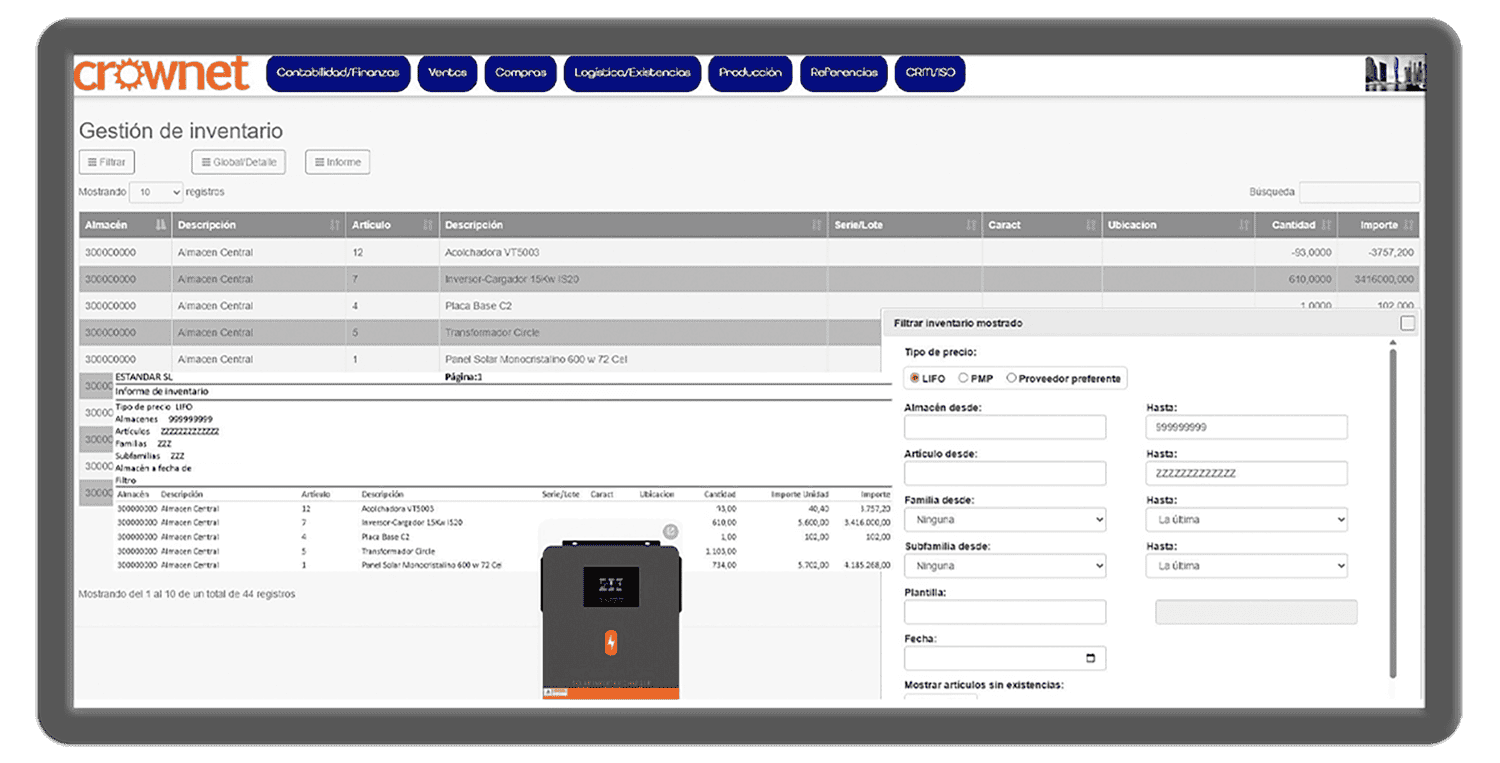Sort by the Artículo column arrows

(428, 225)
